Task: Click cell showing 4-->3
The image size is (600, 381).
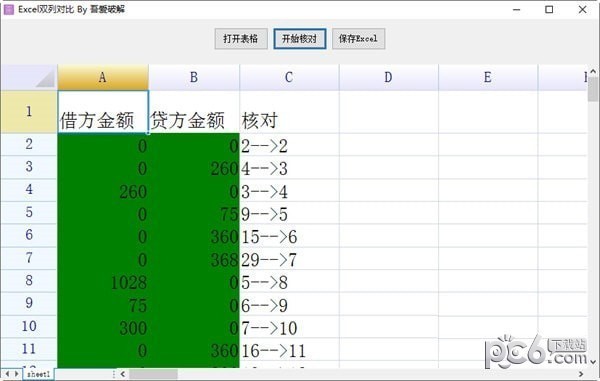Action: click(x=289, y=167)
